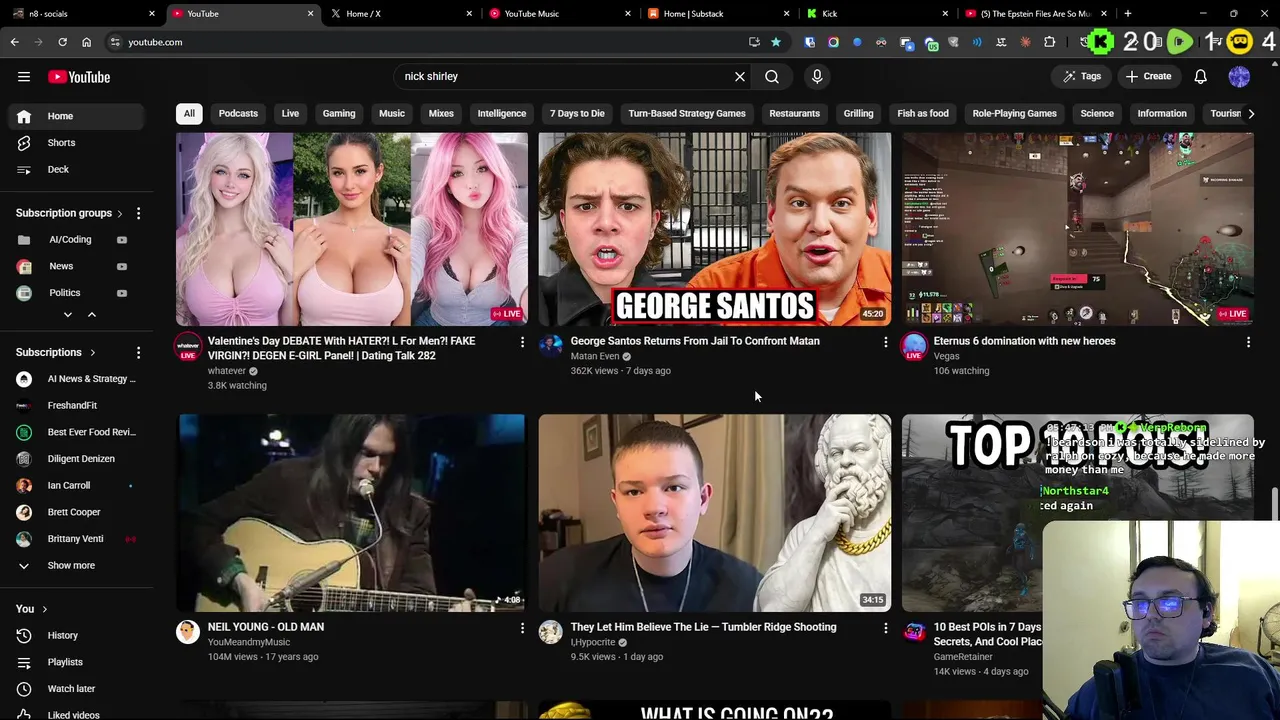Open the Create dropdown
The width and height of the screenshot is (1280, 720).
1148,77
